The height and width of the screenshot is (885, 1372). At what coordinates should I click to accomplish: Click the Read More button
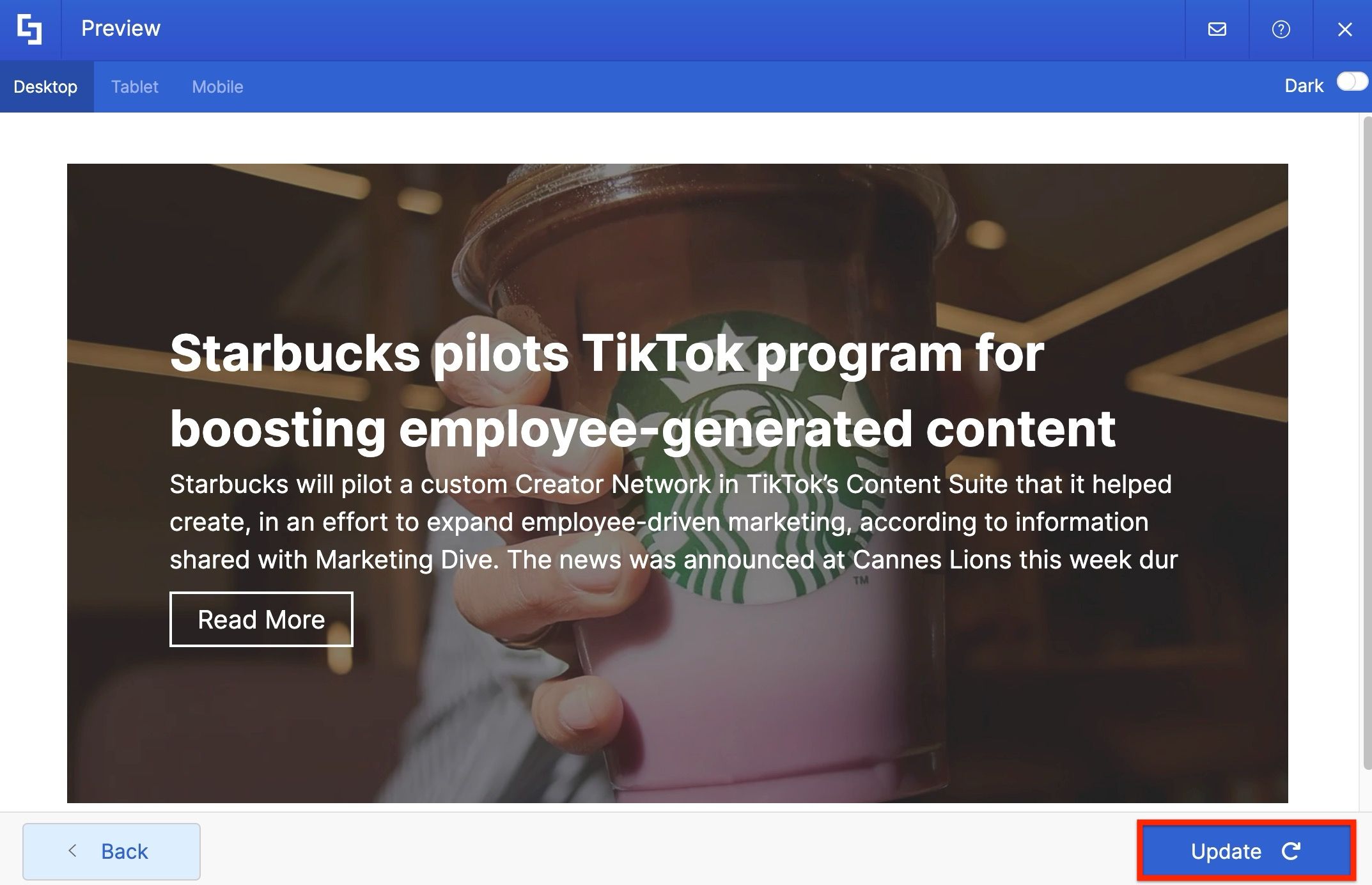[261, 619]
